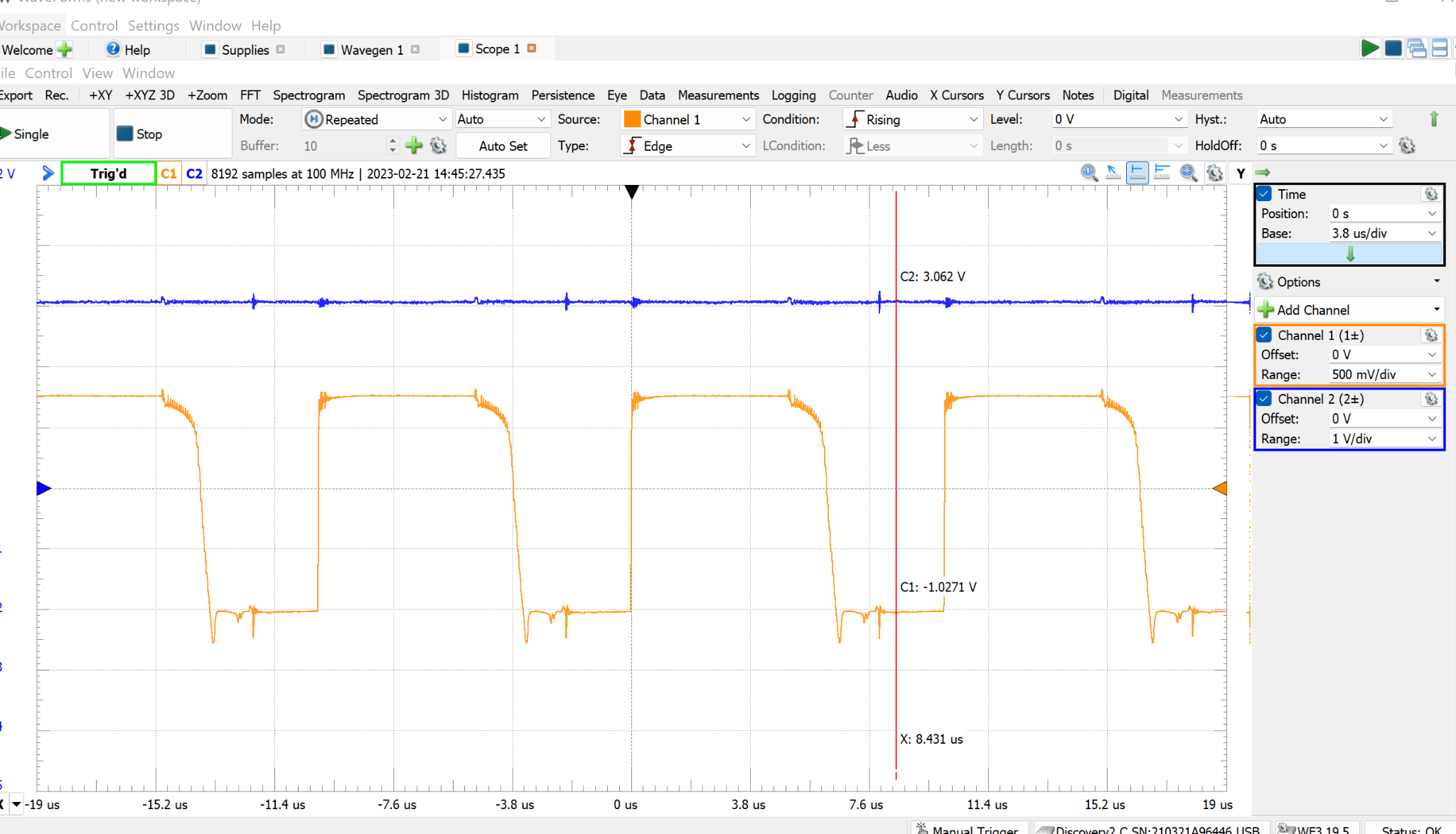
Task: Click the green plus next to Welcome
Action: point(65,50)
